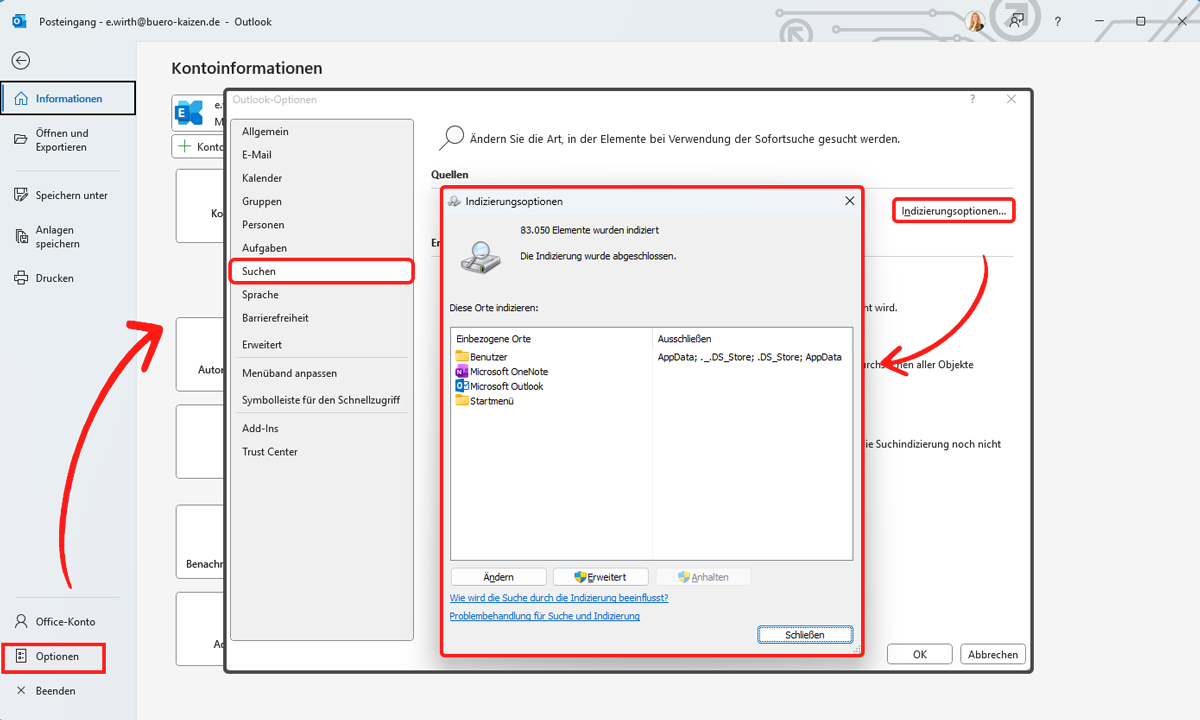Screen dimensions: 1200x720
Task: Click the back arrow in the Outlook sidebar
Action: [x=20, y=60]
